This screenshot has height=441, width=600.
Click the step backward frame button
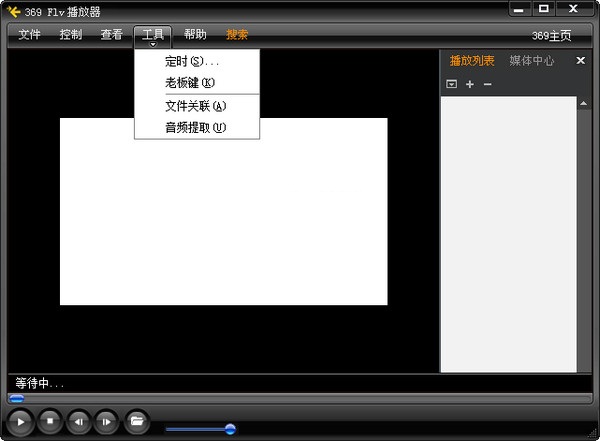pyautogui.click(x=78, y=422)
